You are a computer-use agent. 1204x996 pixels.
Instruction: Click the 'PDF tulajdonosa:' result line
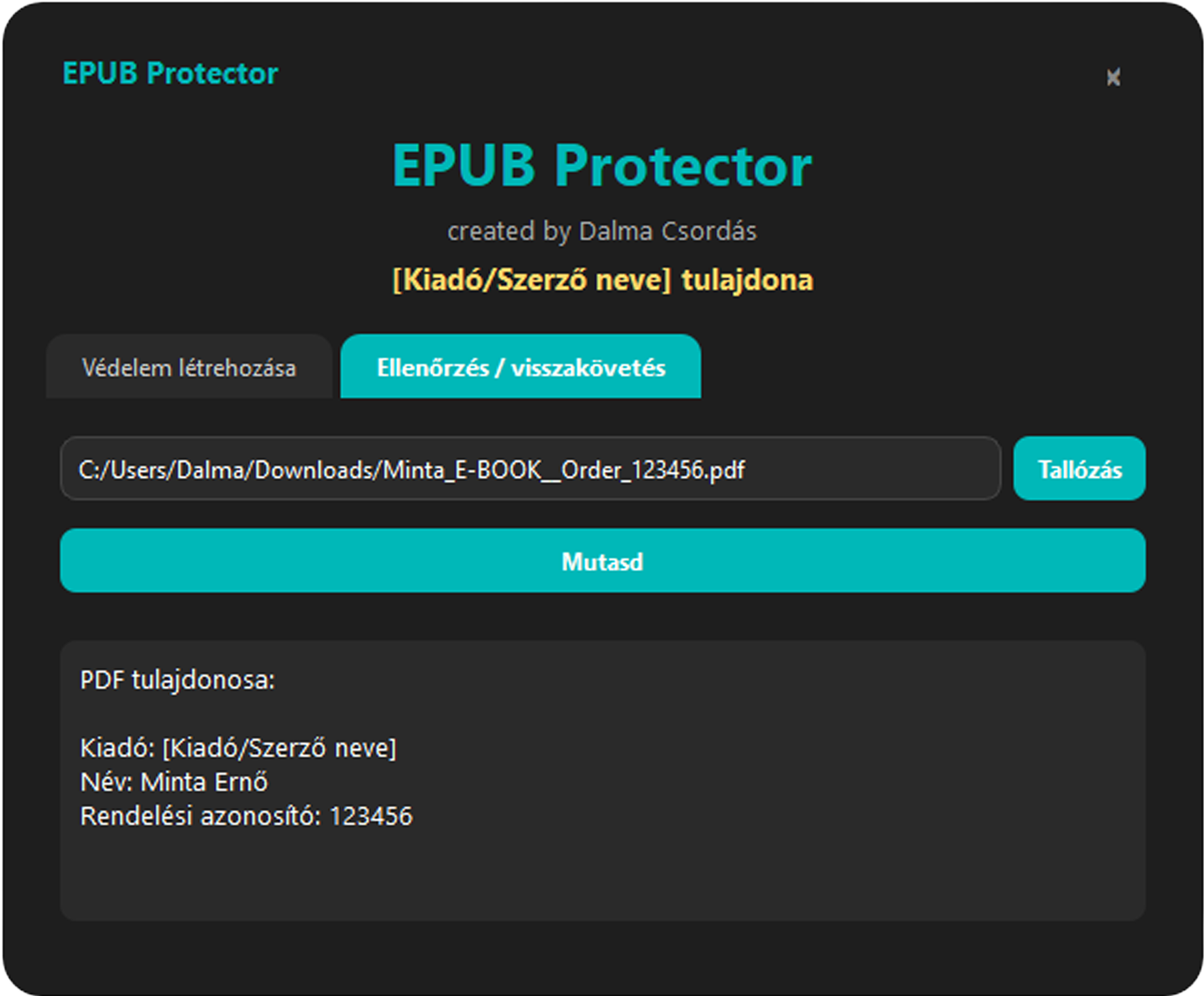tap(177, 680)
